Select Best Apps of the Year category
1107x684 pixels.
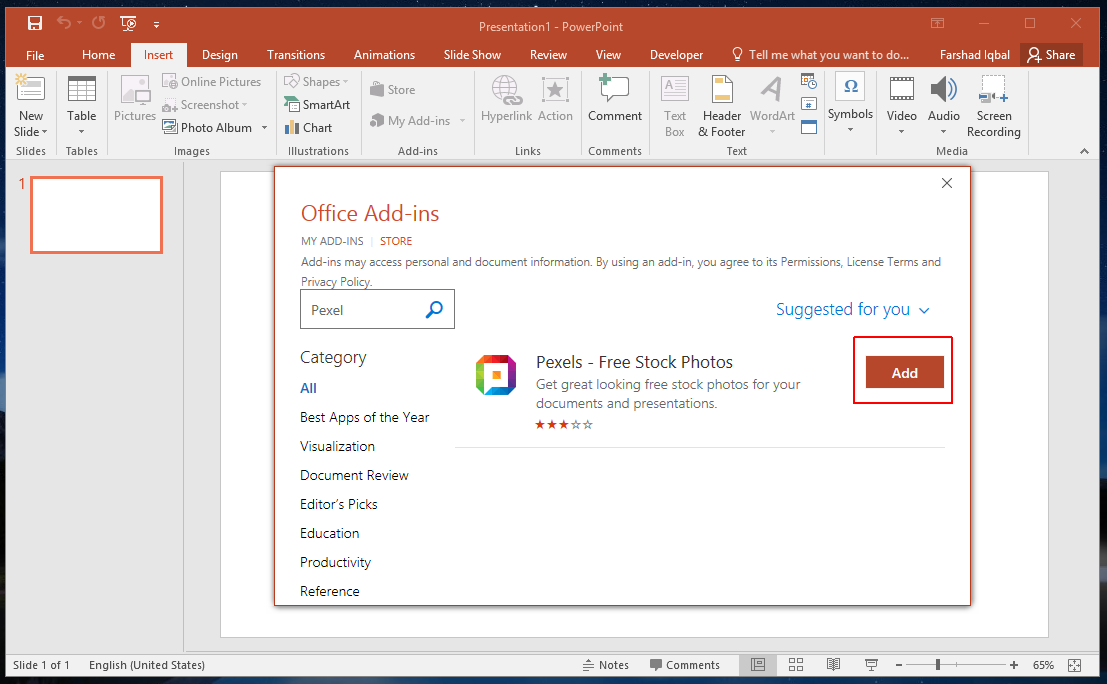[365, 417]
